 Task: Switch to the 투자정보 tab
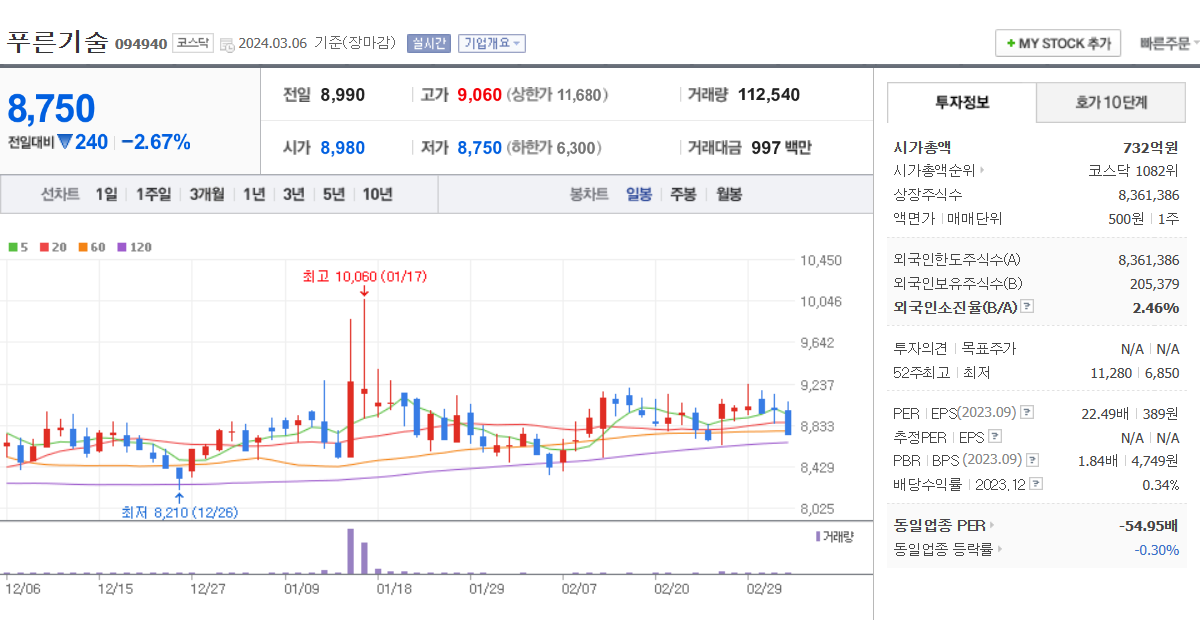(962, 102)
